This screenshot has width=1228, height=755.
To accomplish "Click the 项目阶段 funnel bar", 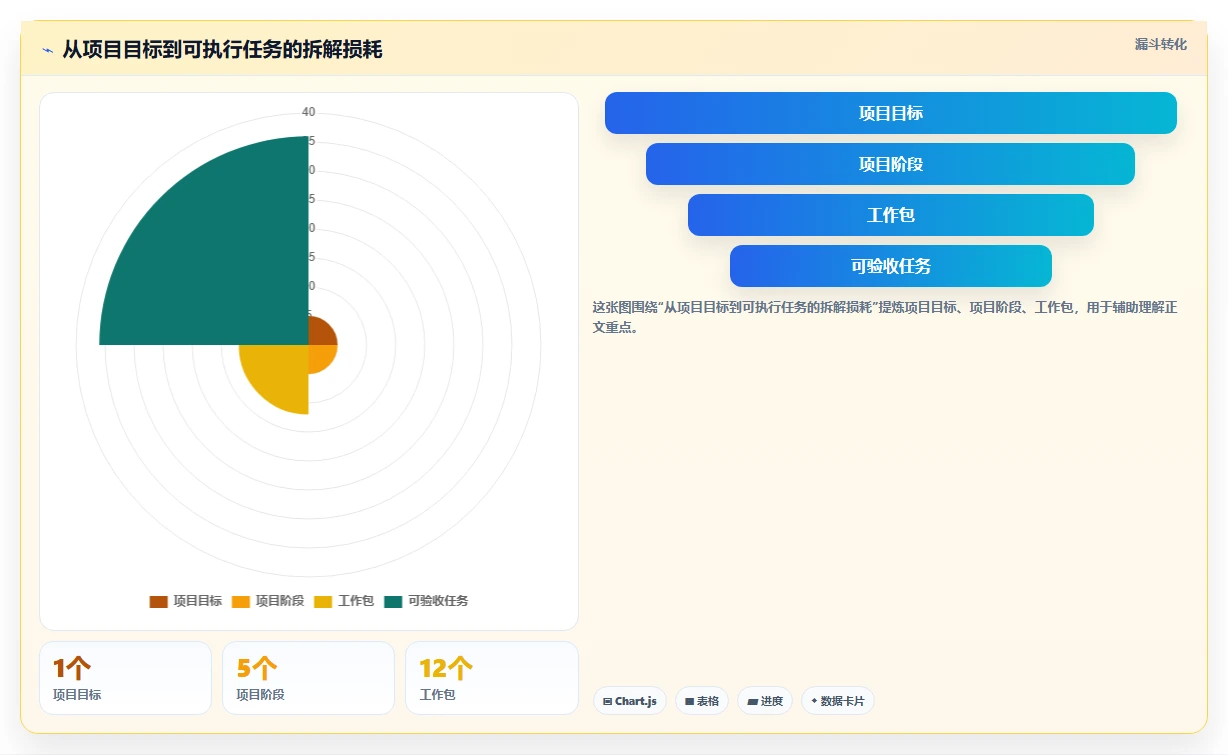I will point(891,164).
